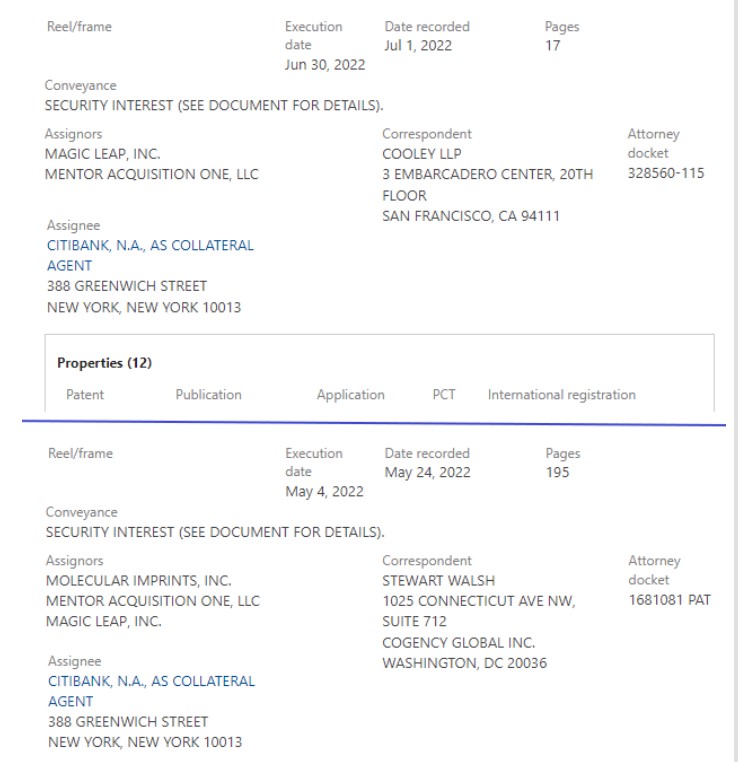This screenshot has height=762, width=738.
Task: Click assignor MOLECULAR IMPRINTS, INC.
Action: [x=138, y=581]
